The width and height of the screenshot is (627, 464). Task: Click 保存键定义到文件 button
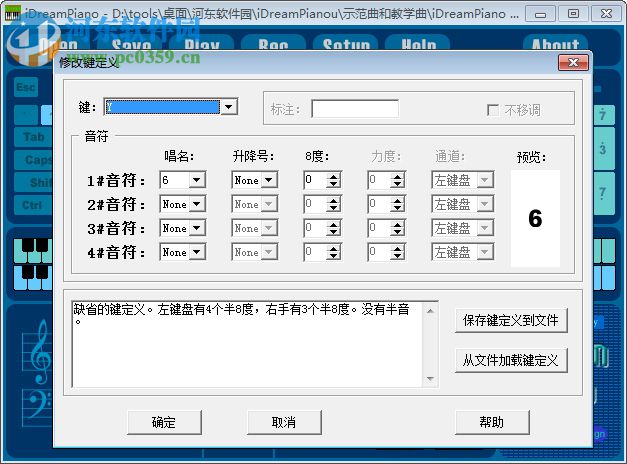tap(511, 320)
